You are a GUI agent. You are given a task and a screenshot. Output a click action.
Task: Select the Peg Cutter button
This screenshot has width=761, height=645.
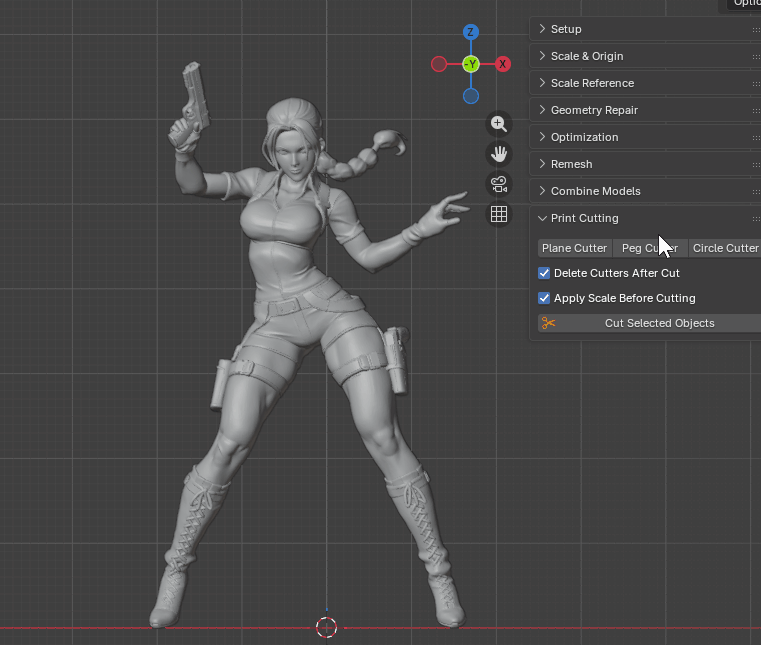(650, 248)
